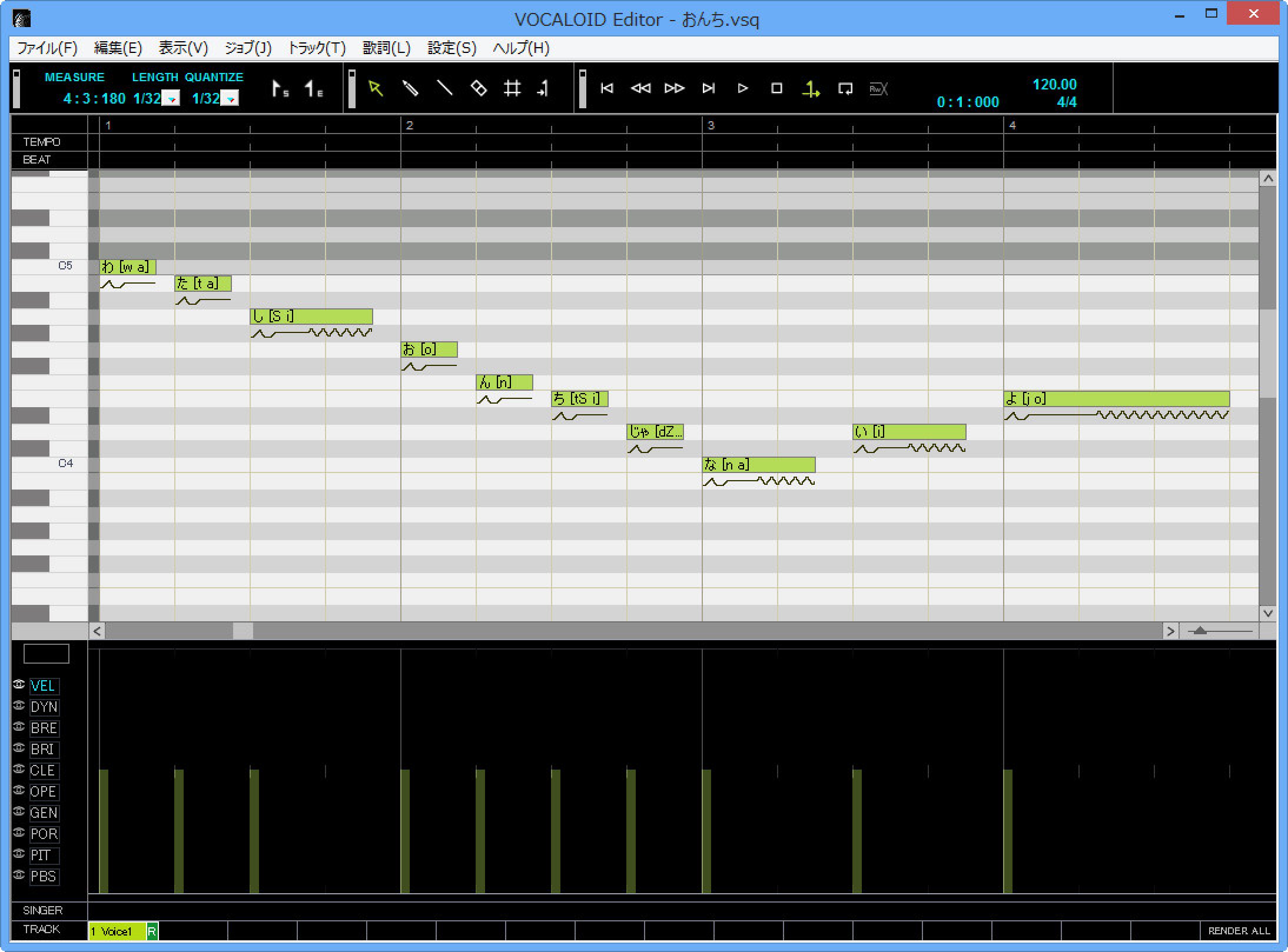Select the BRI control parameter
This screenshot has width=1288, height=952.
[x=44, y=750]
